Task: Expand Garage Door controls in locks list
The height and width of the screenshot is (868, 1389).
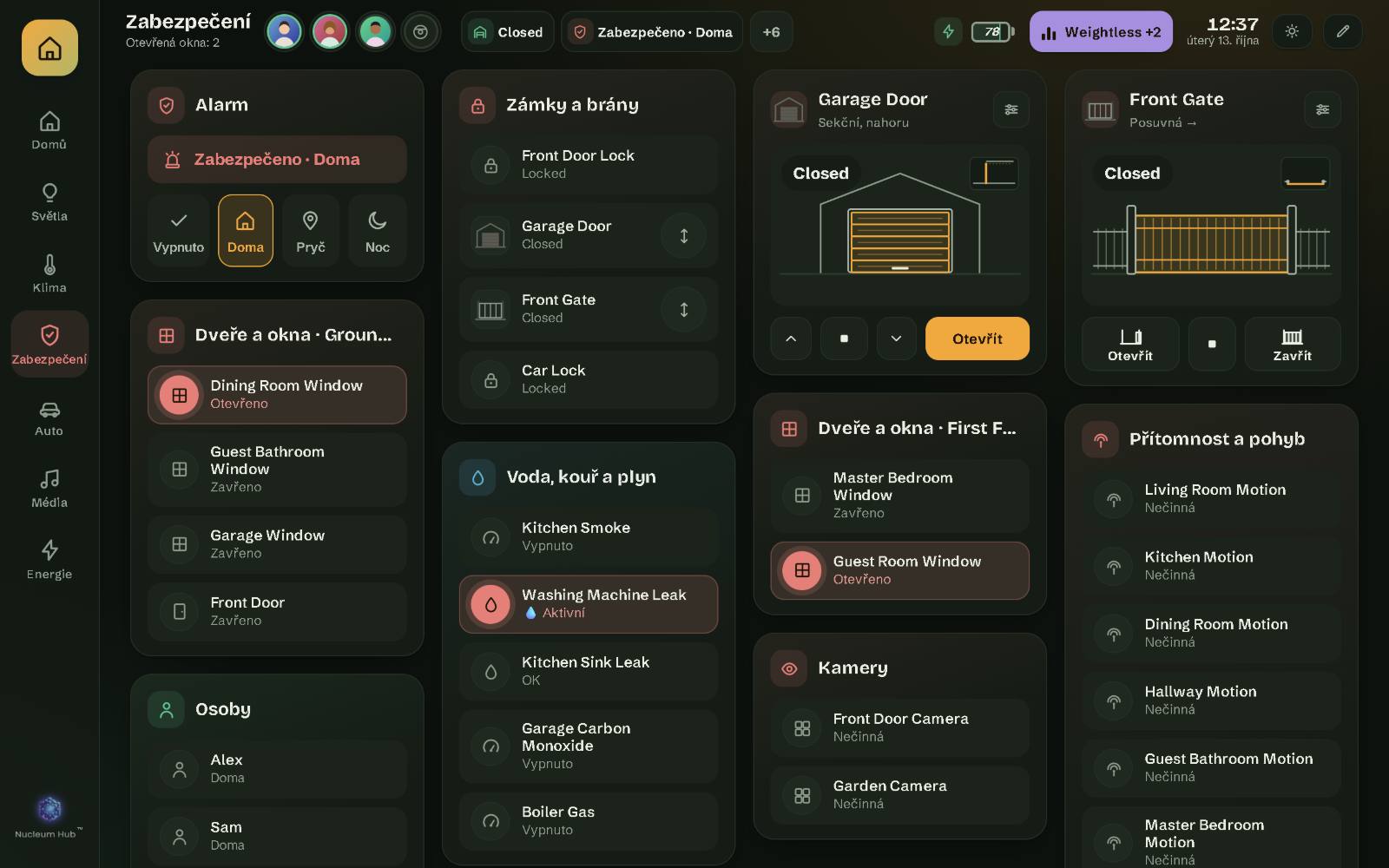Action: [x=684, y=235]
